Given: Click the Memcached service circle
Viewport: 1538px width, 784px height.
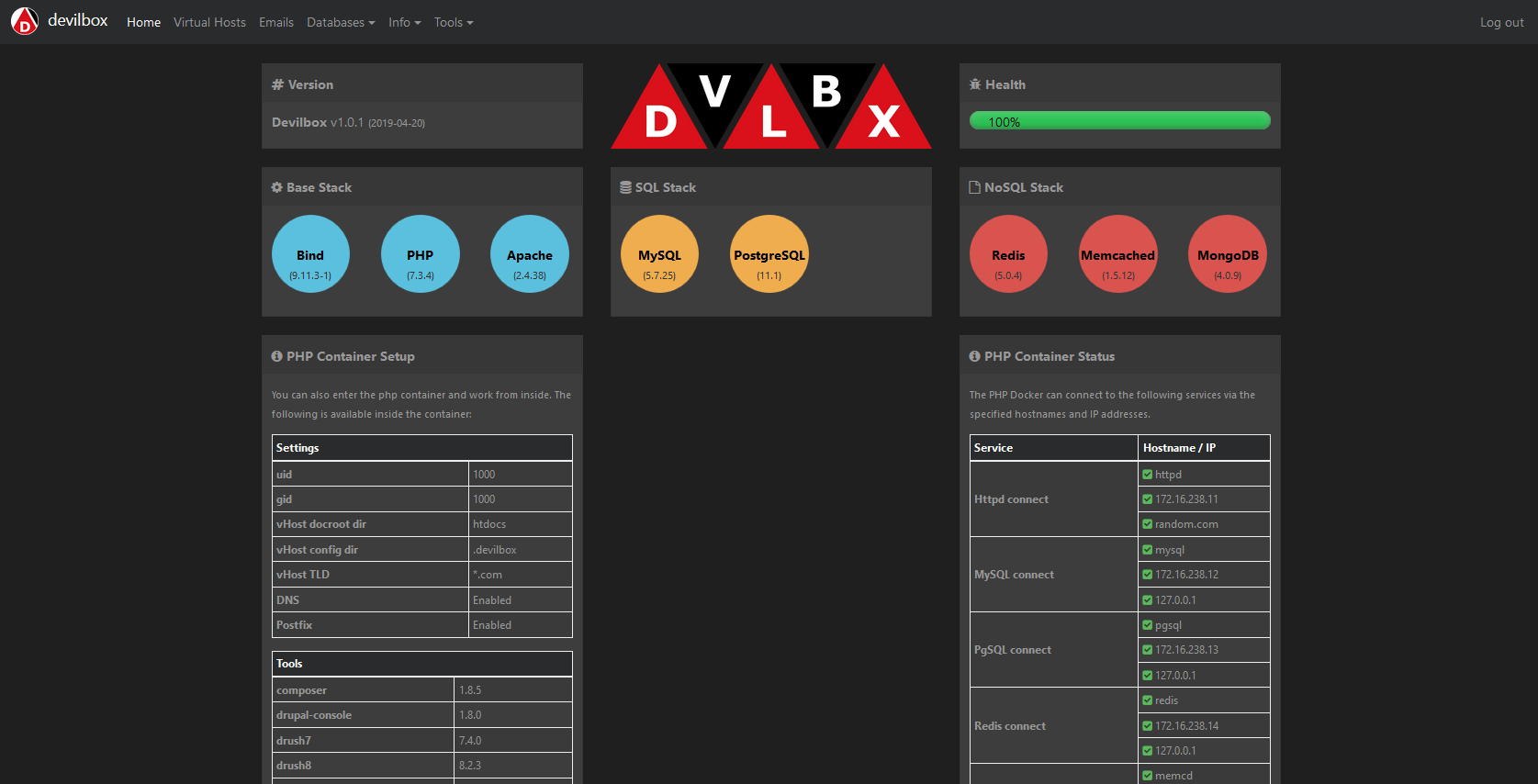Looking at the screenshot, I should 1117,254.
